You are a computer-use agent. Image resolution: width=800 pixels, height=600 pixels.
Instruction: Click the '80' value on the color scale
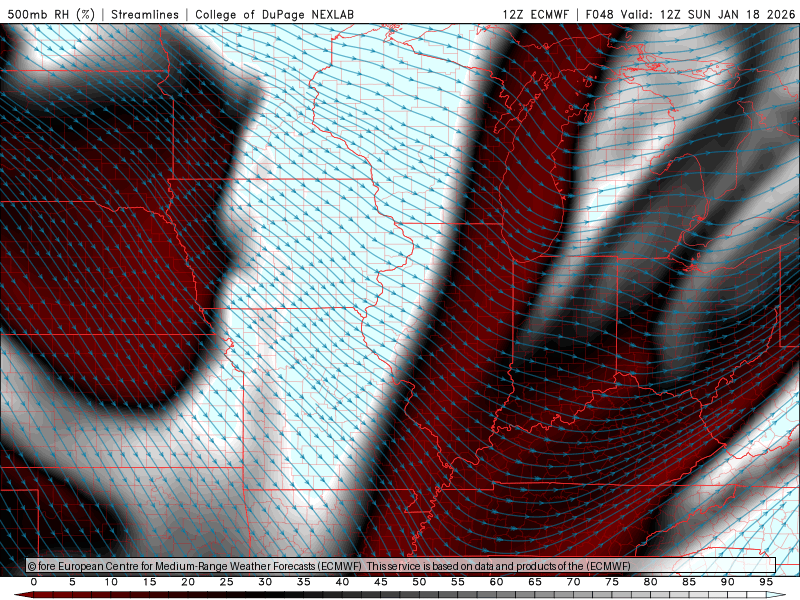[x=651, y=582]
